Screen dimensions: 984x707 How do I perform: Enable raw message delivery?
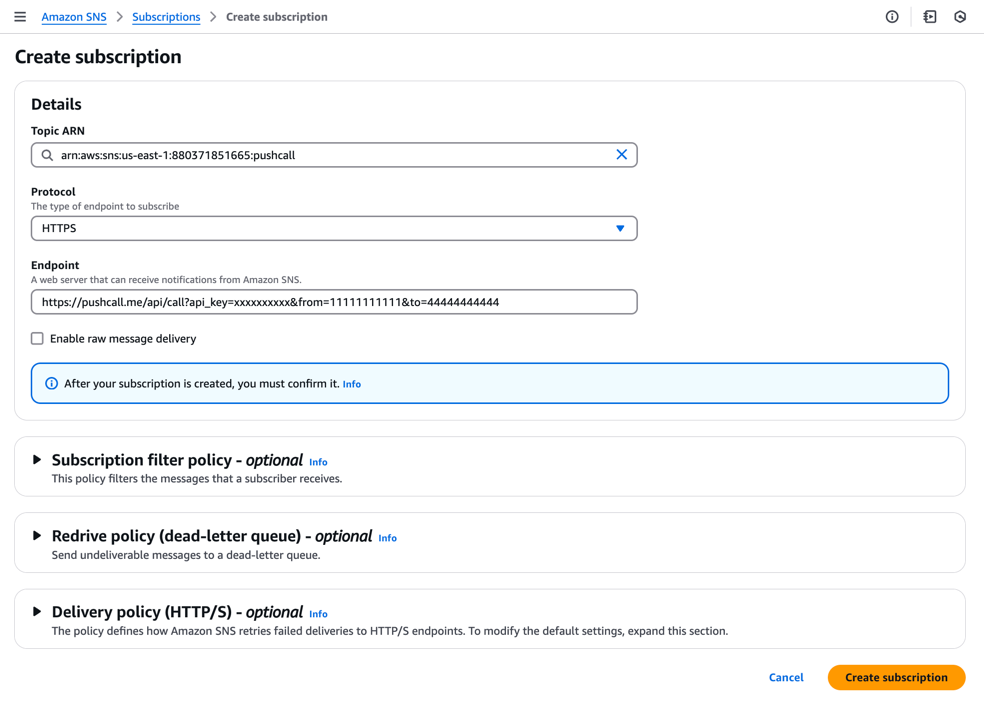click(37, 338)
